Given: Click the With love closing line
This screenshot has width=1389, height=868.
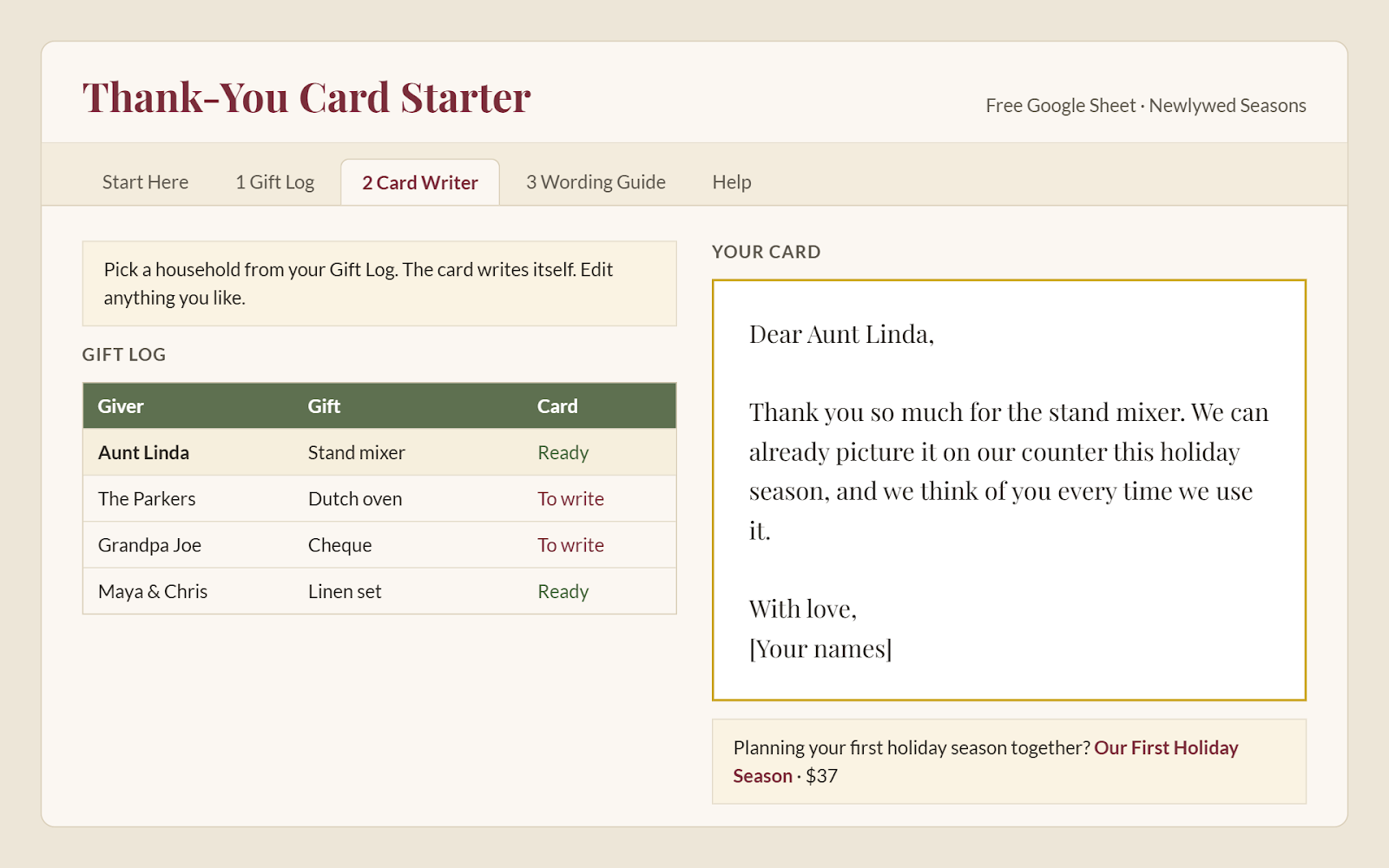Looking at the screenshot, I should pyautogui.click(x=803, y=609).
